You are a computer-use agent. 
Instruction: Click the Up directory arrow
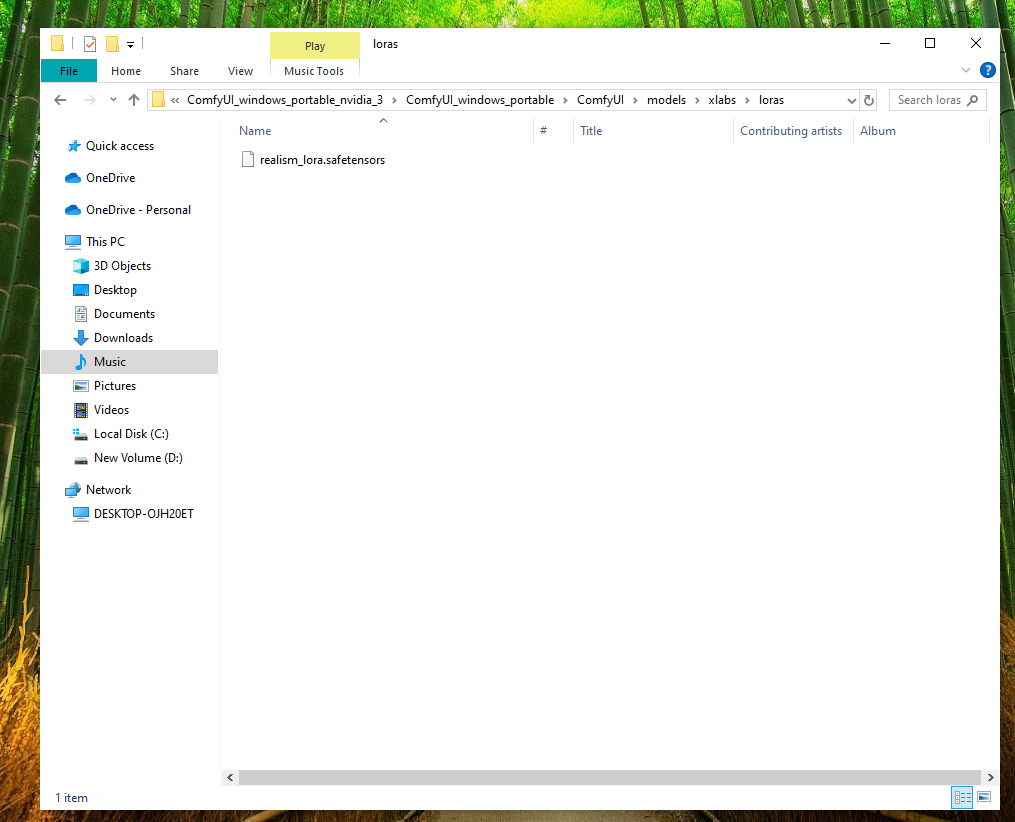point(134,100)
